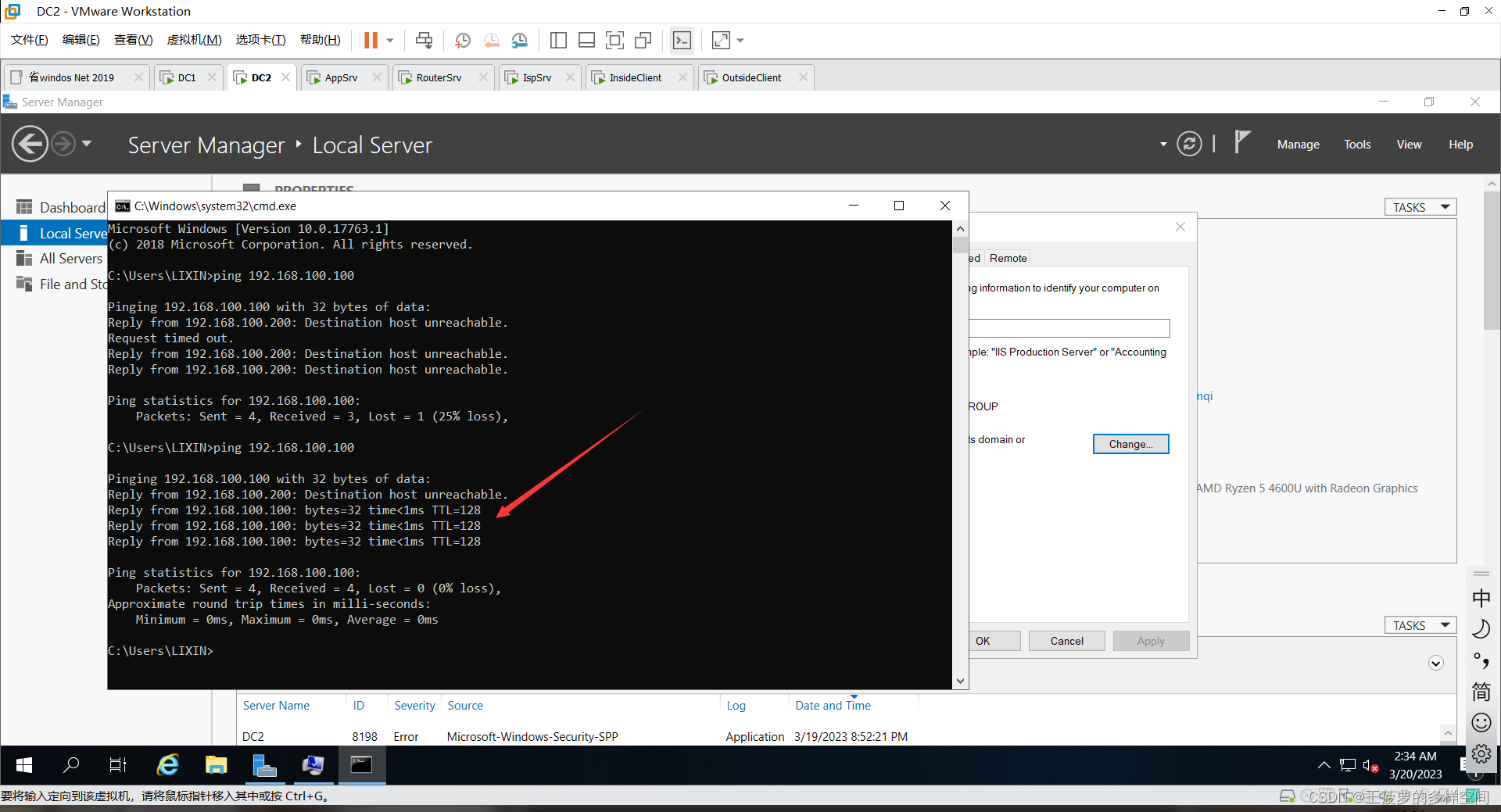Go back in Server Manager
Viewport: 1501px width, 812px height.
30,144
